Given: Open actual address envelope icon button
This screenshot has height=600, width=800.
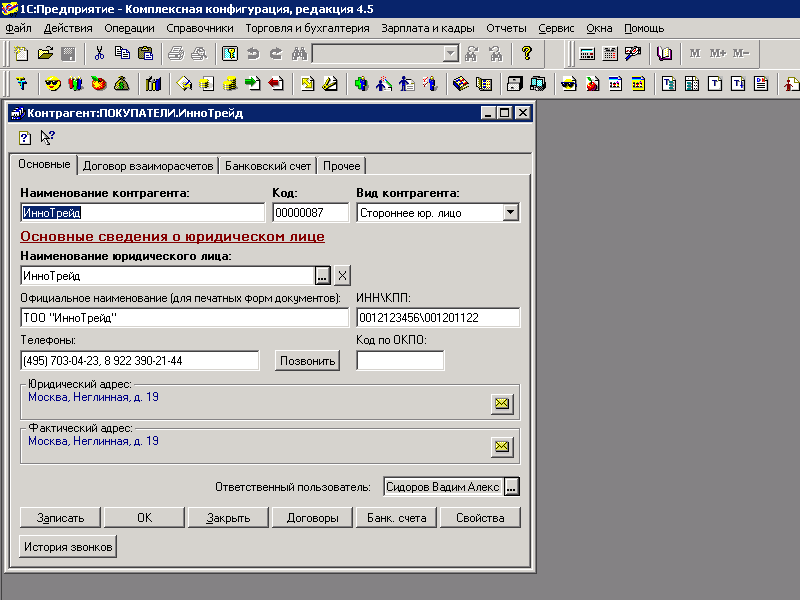Looking at the screenshot, I should pos(502,447).
